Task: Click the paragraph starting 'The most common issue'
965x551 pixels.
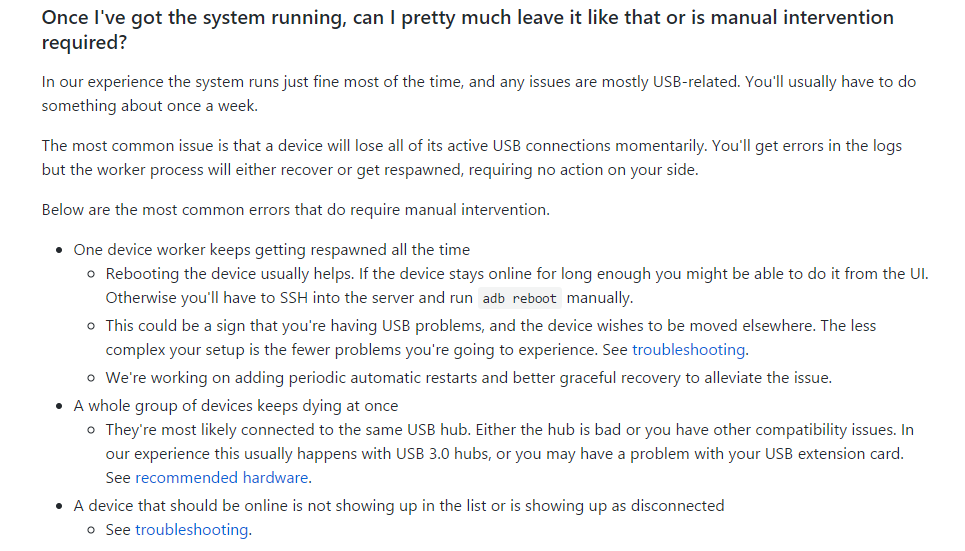Action: click(471, 158)
